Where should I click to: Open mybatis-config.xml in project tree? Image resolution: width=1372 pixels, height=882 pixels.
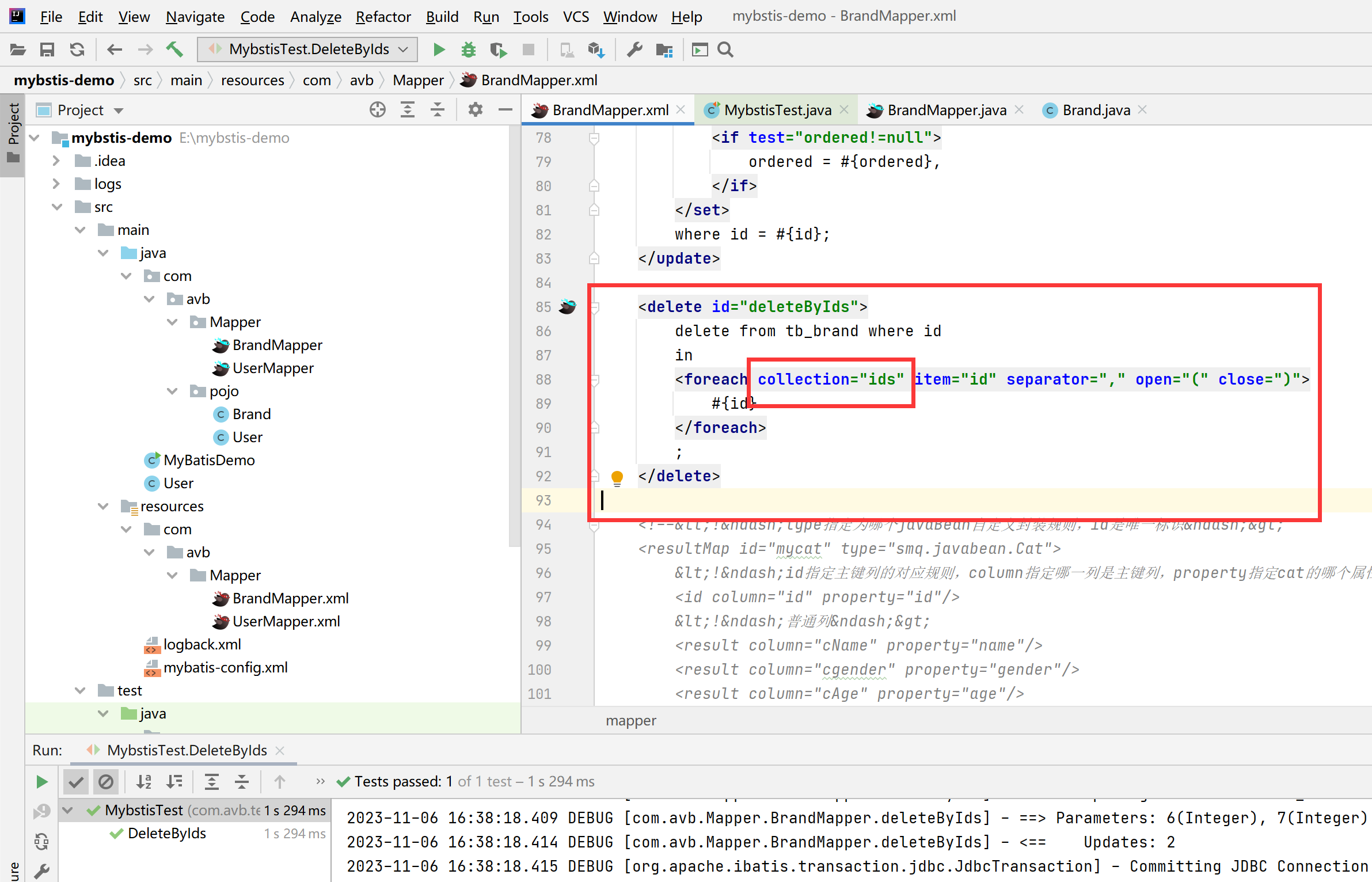225,668
